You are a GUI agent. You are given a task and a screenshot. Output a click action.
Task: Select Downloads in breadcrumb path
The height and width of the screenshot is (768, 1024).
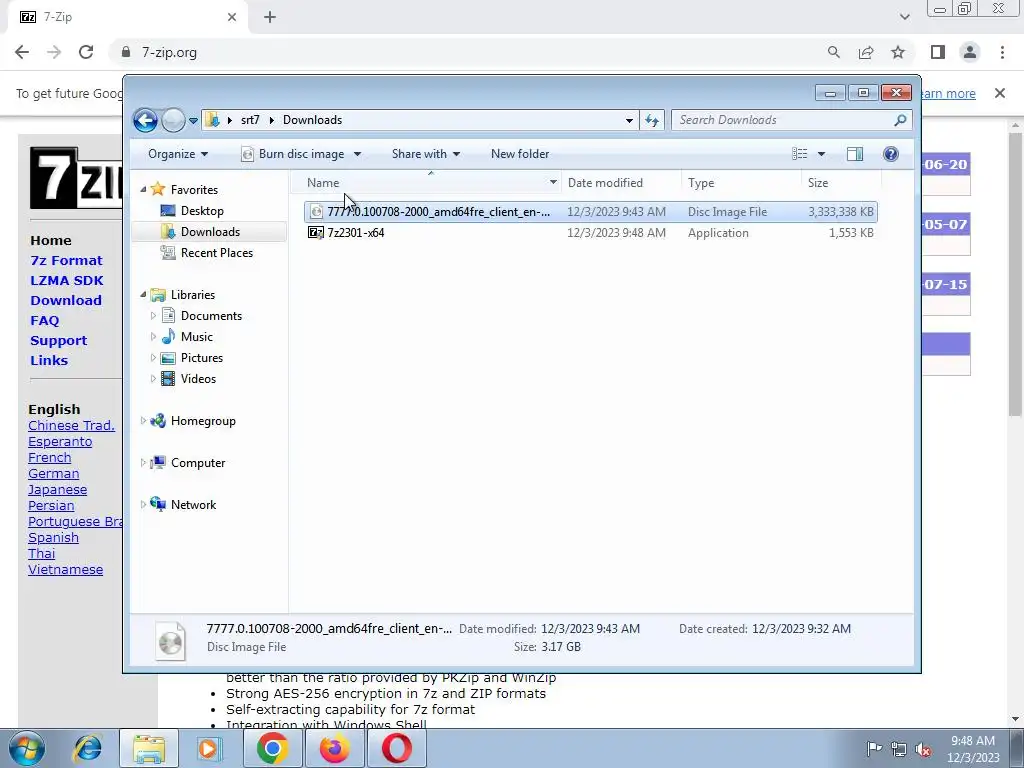[x=312, y=120]
